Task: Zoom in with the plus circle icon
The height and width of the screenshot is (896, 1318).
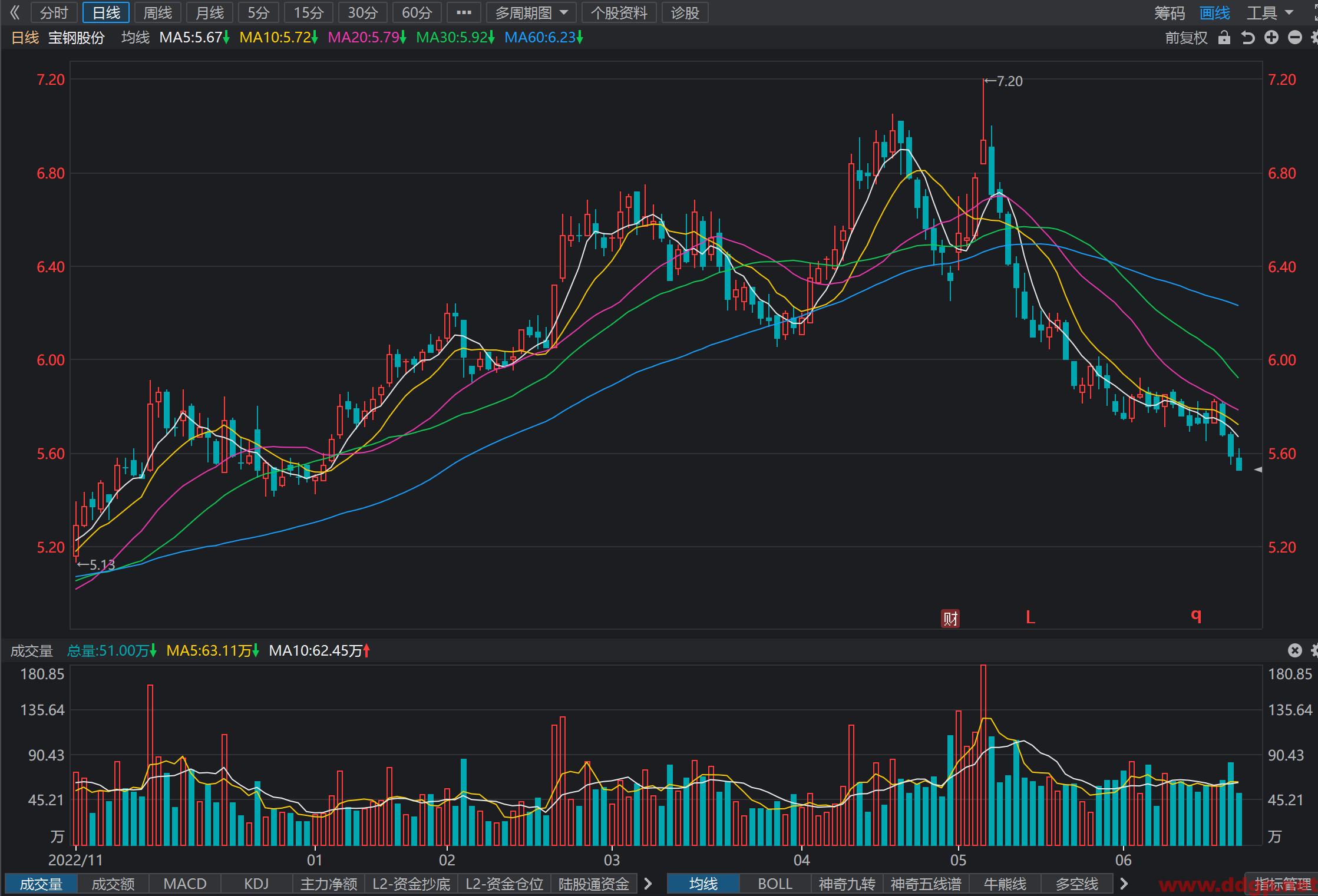Action: pos(1271,38)
